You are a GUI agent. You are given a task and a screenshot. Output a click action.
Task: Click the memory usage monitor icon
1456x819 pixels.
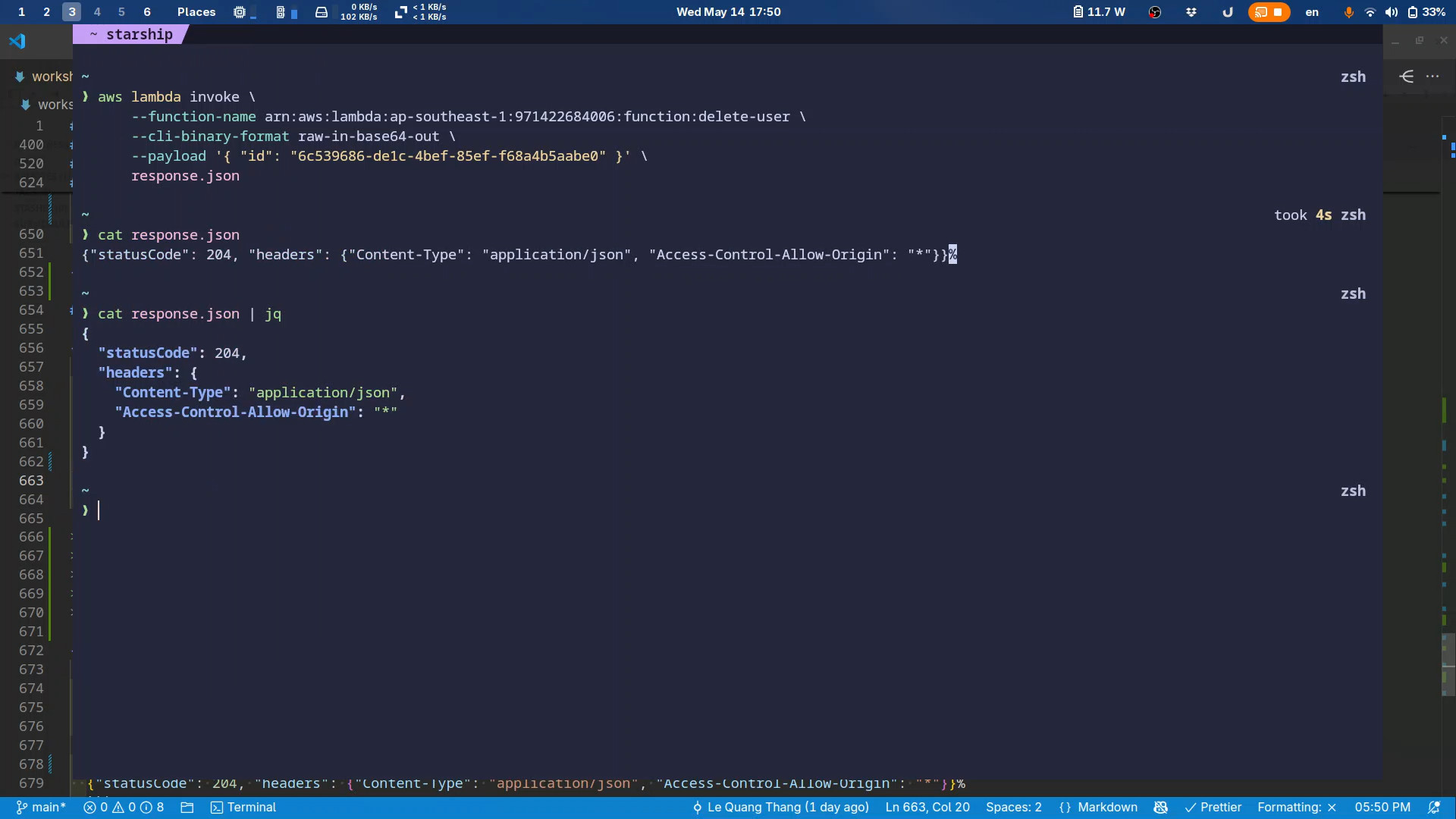click(x=281, y=12)
